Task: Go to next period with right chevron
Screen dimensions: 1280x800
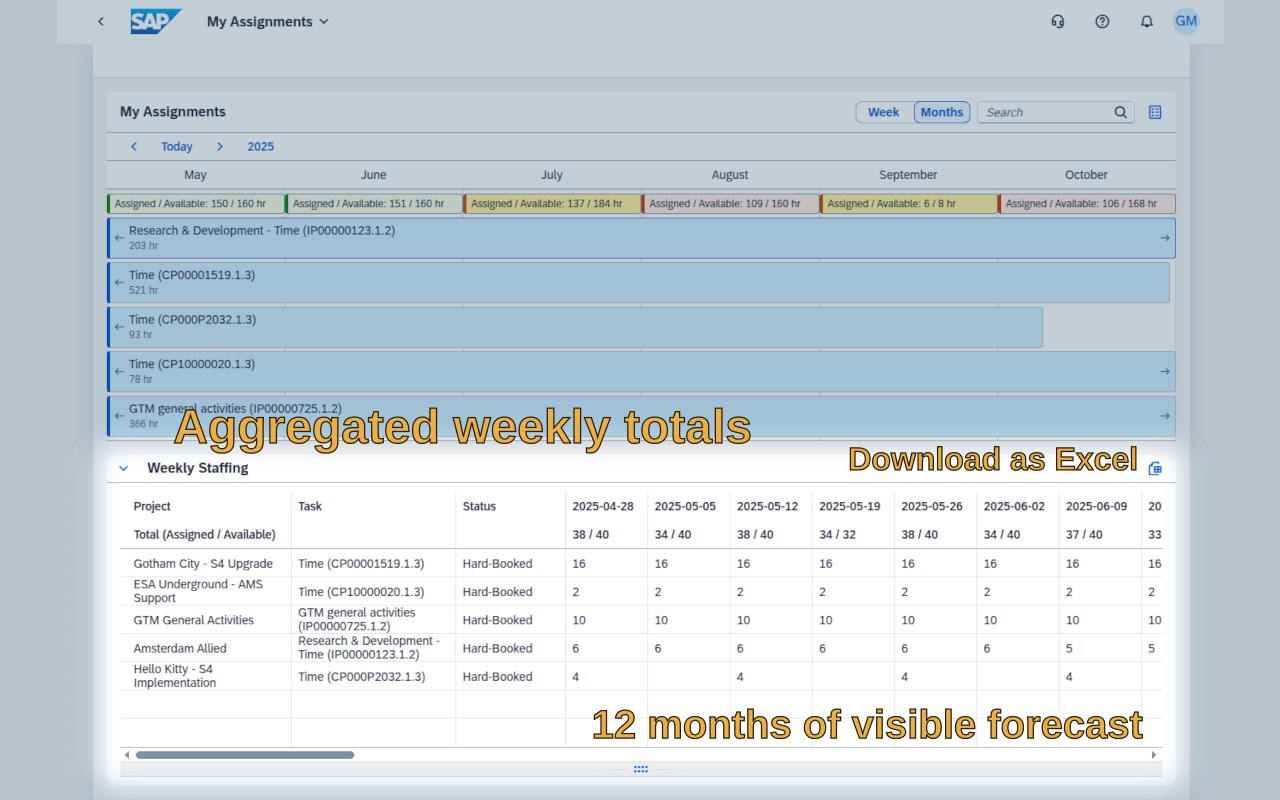Action: pos(220,146)
